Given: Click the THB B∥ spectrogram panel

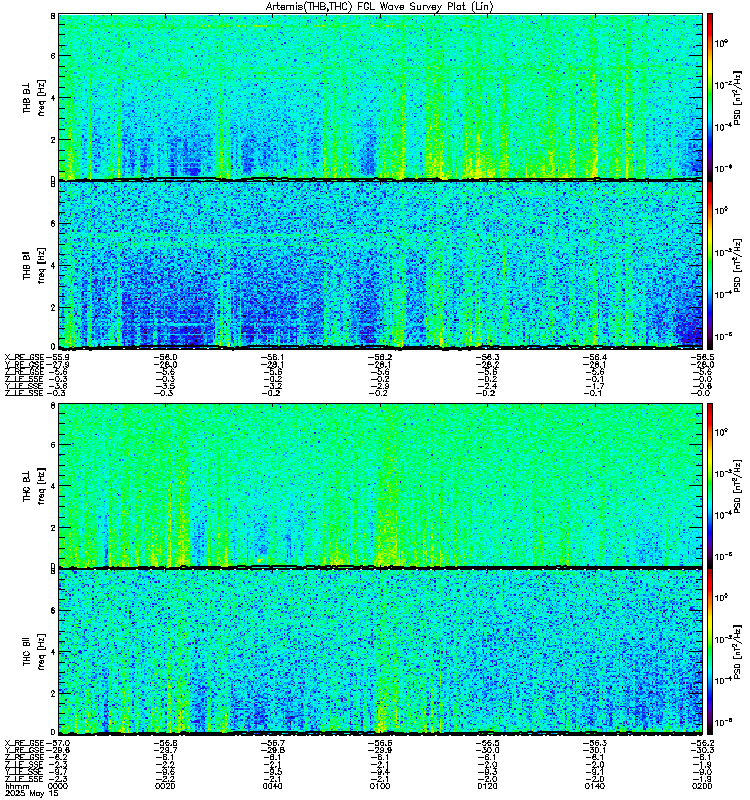Looking at the screenshot, I should pos(381,265).
